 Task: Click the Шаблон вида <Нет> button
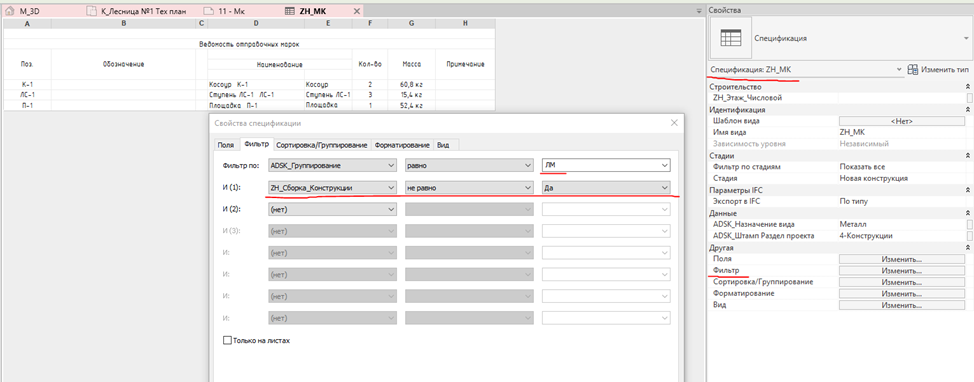[x=901, y=121]
